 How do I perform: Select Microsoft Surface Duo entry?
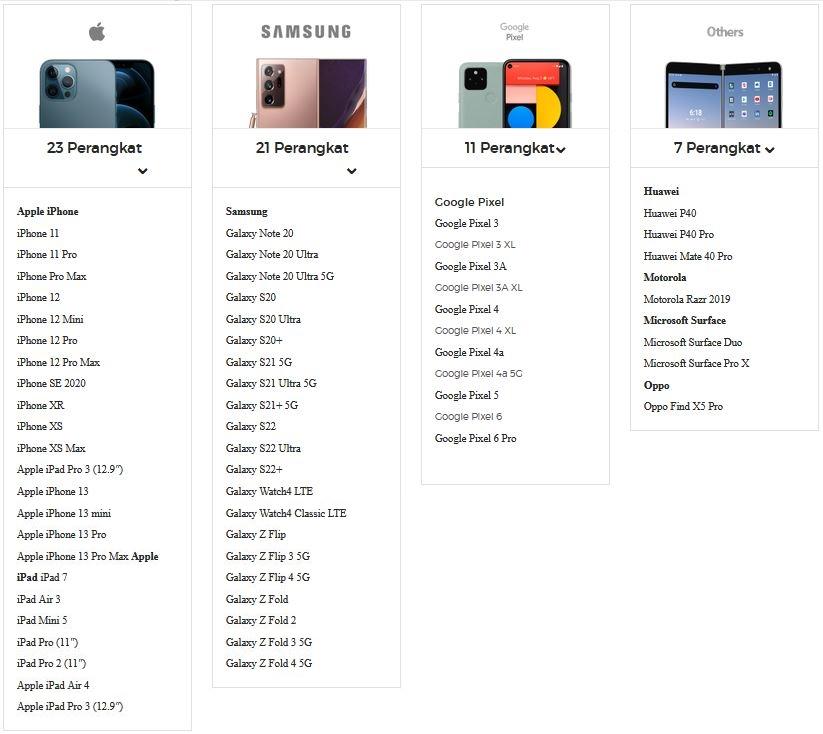click(x=693, y=342)
